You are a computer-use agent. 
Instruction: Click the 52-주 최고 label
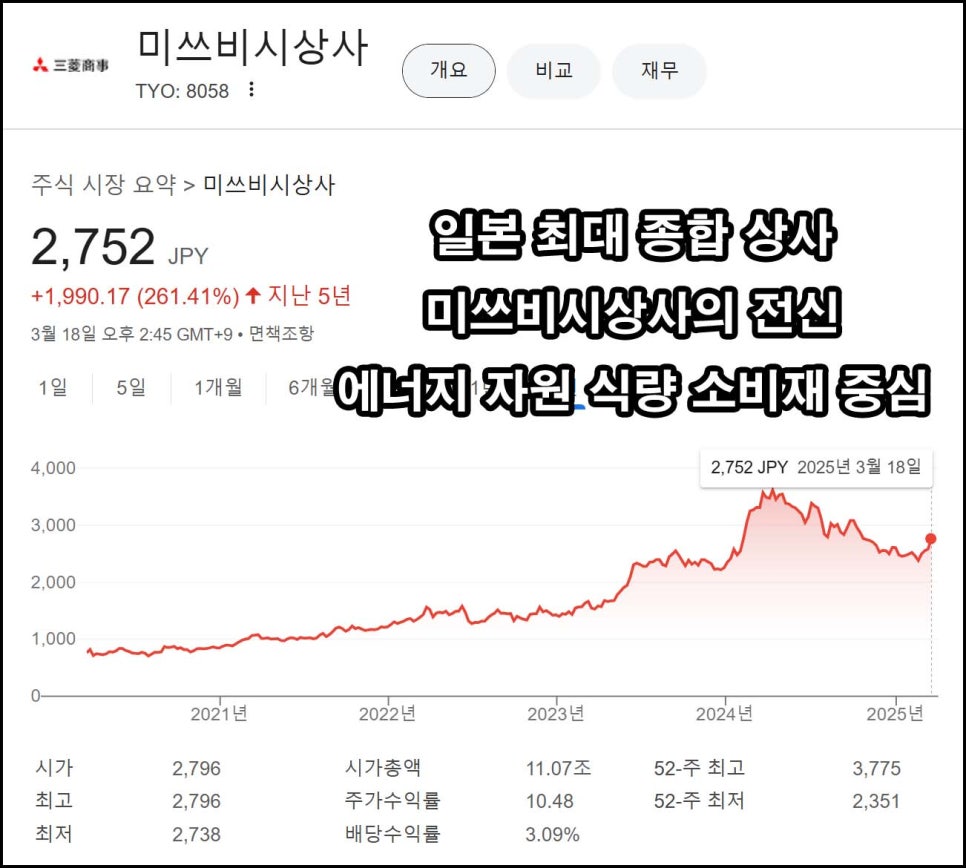(699, 768)
